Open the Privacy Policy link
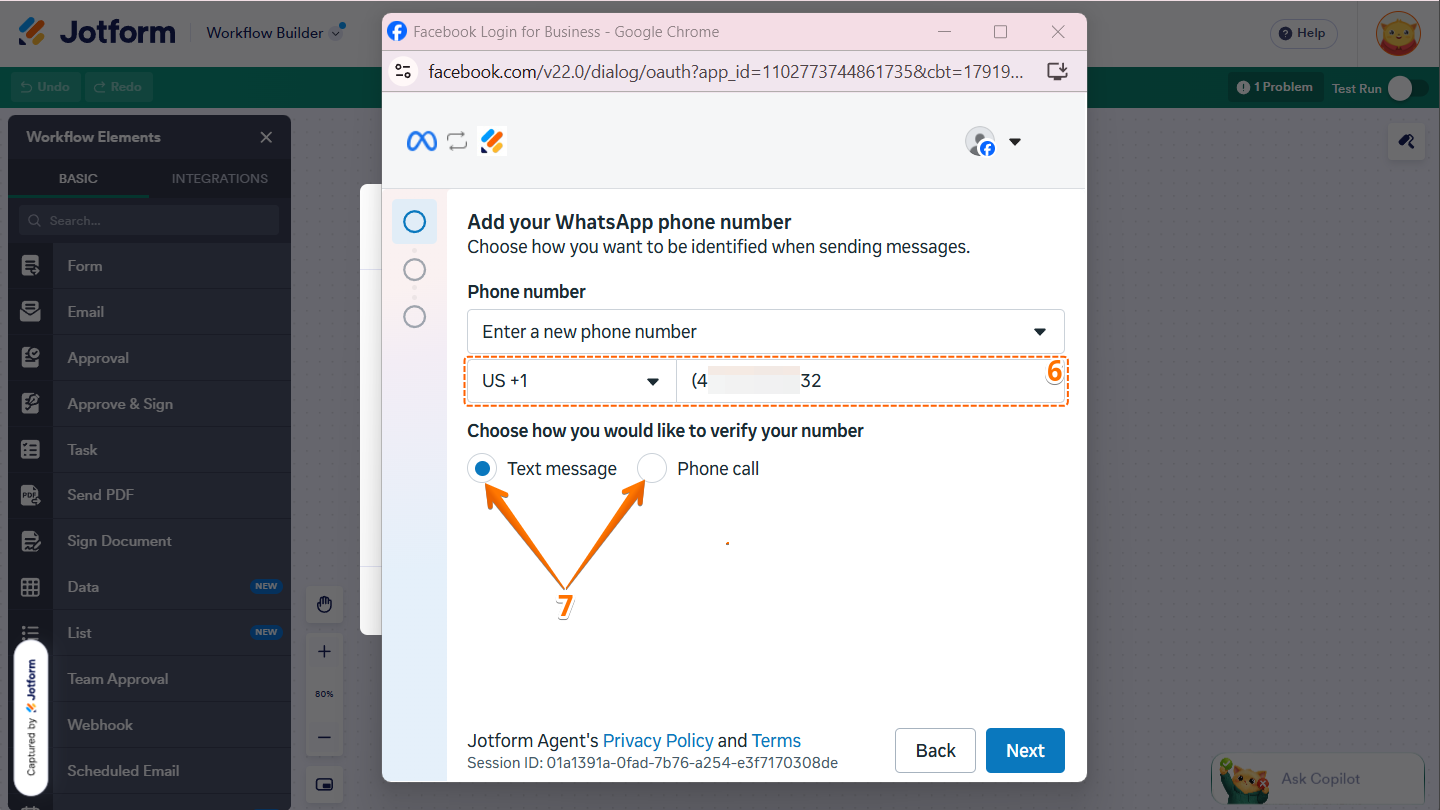Viewport: 1440px width, 810px height. pyautogui.click(x=658, y=741)
